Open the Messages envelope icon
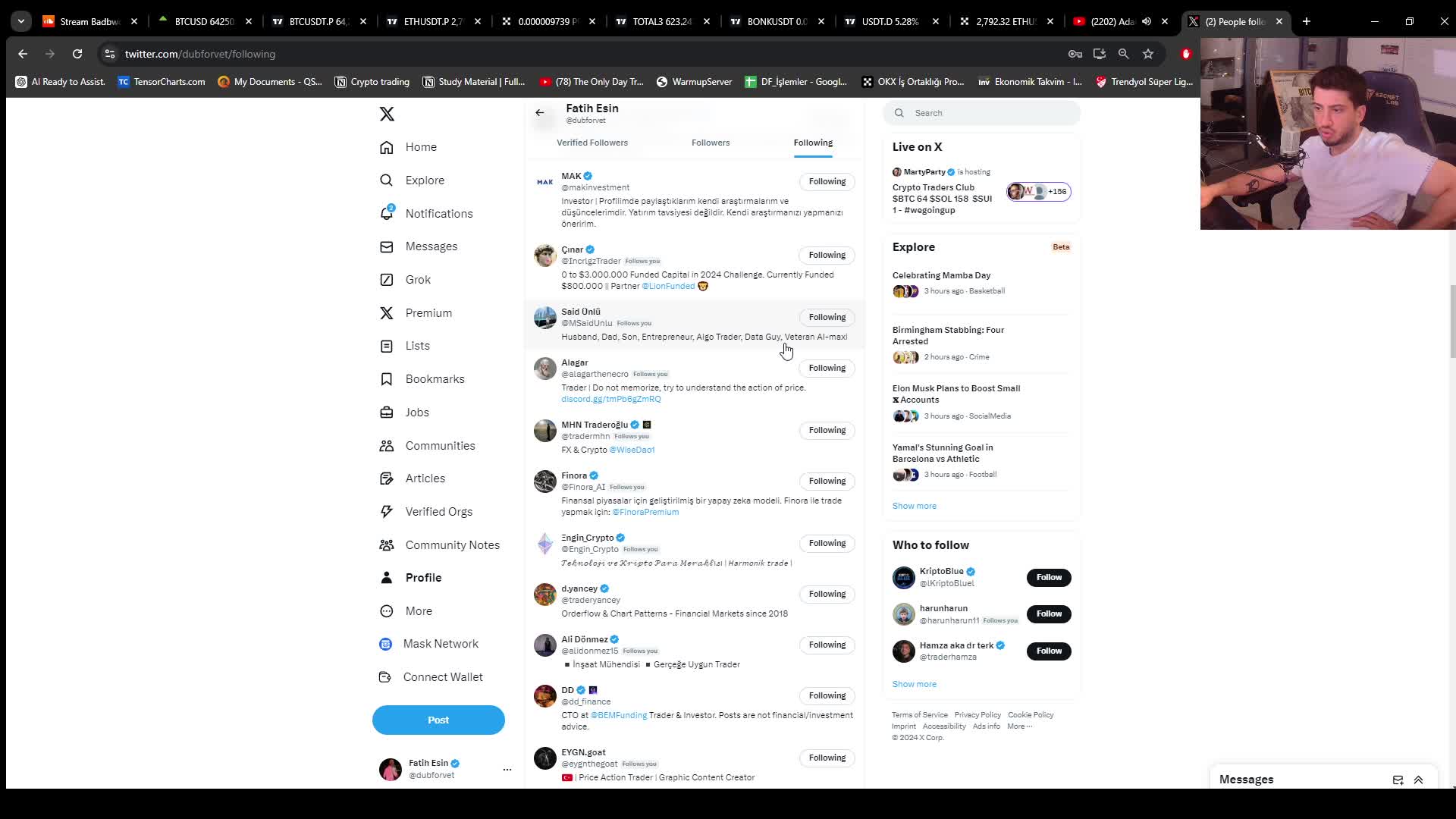This screenshot has width=1456, height=819. pos(387,246)
